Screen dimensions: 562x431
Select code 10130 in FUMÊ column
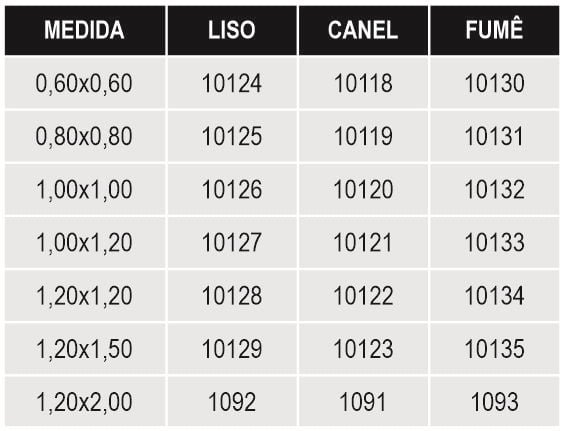coord(495,83)
